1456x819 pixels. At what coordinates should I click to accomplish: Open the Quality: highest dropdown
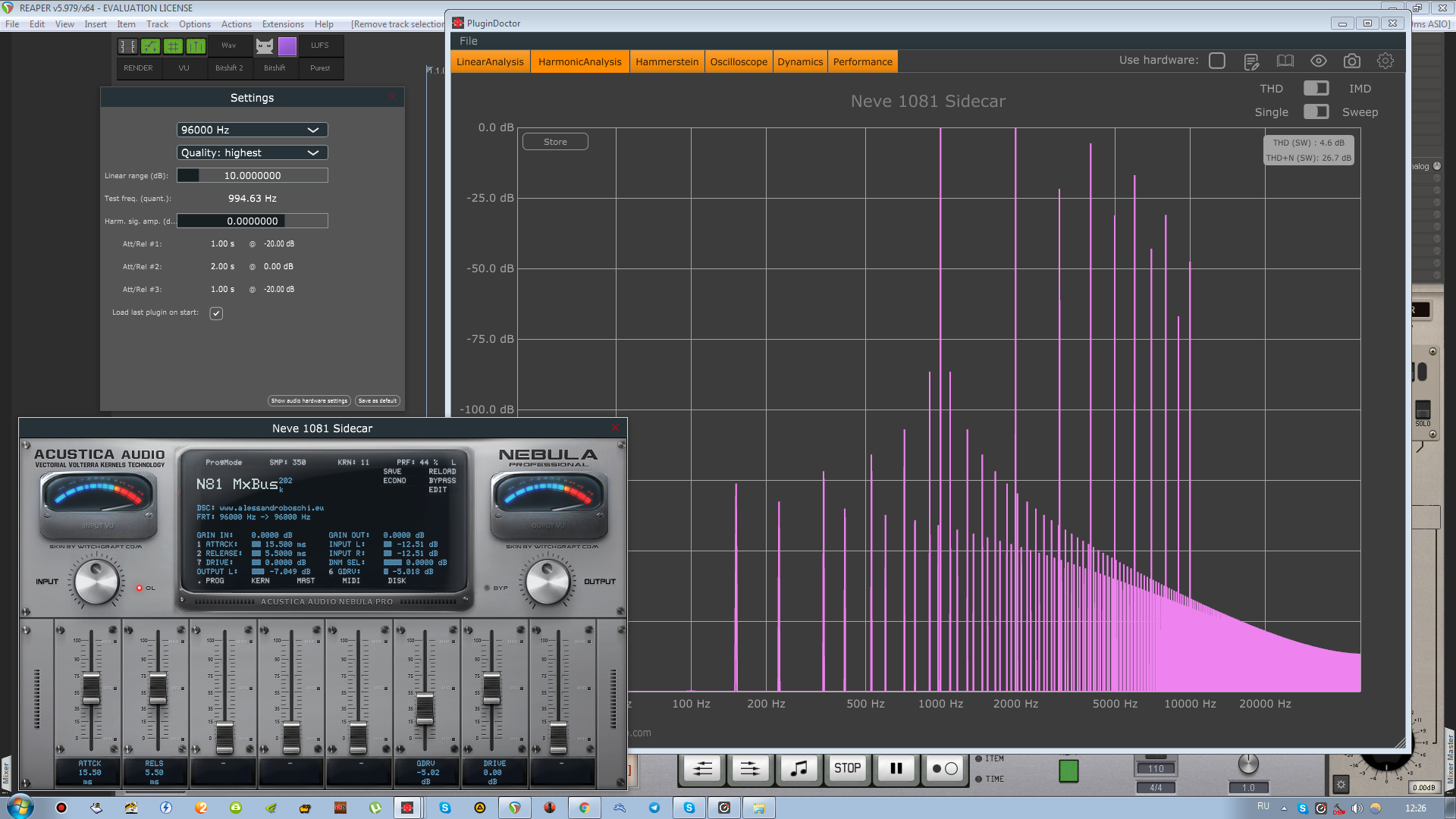(x=252, y=152)
